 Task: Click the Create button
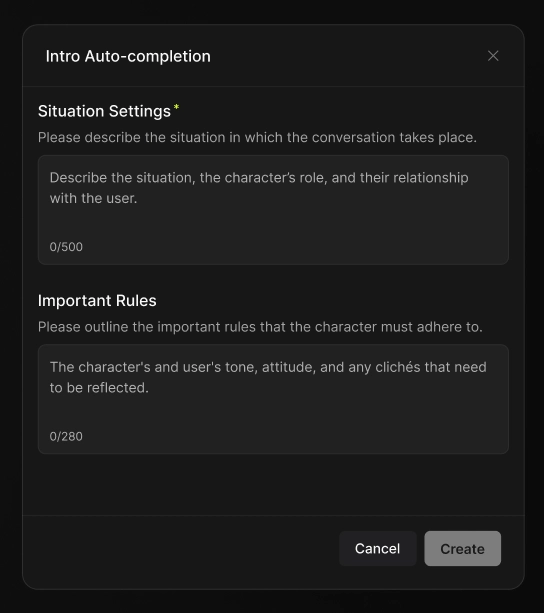point(462,548)
